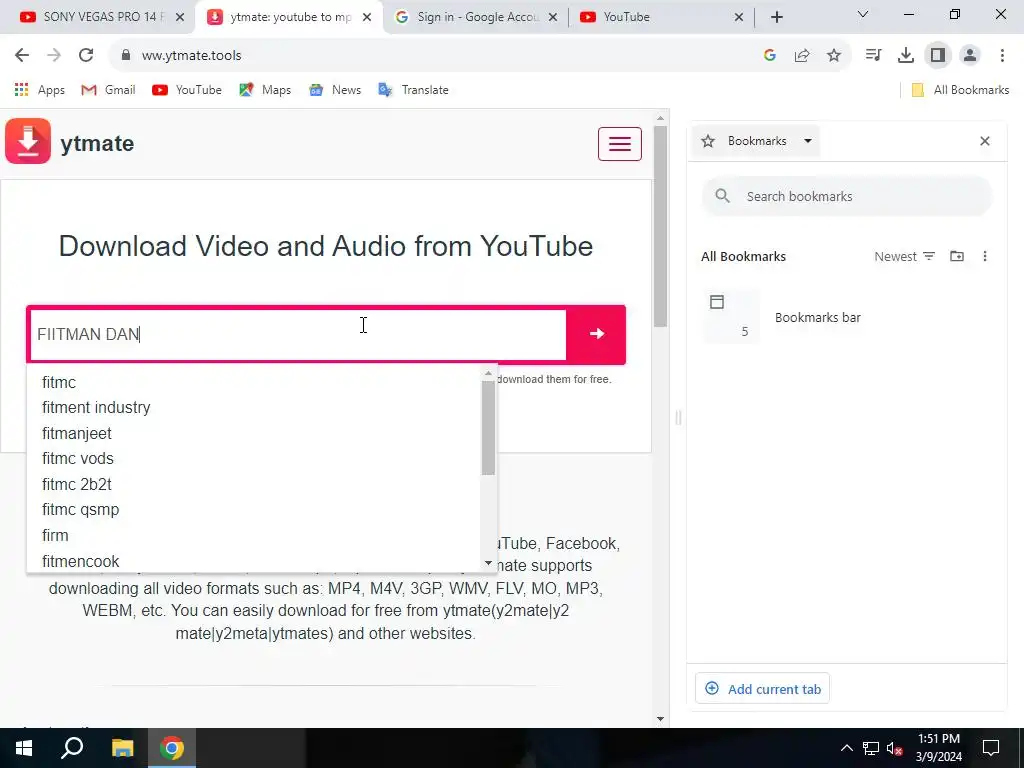Show hidden system tray icons
Image resolution: width=1024 pixels, height=768 pixels.
point(846,748)
